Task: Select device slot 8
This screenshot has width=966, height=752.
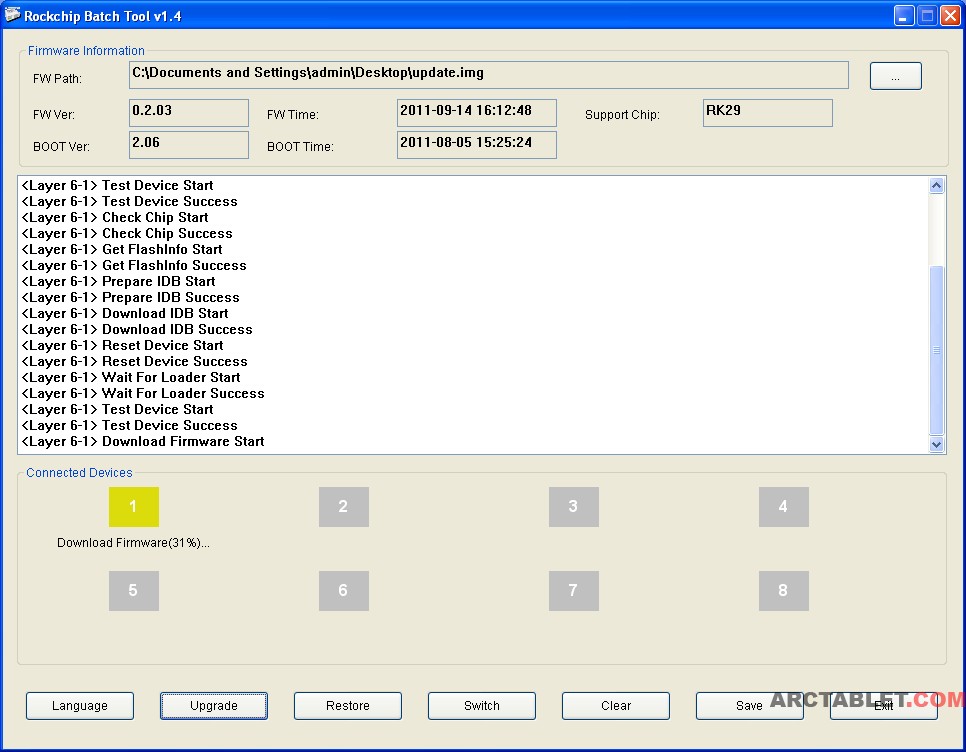Action: [784, 591]
